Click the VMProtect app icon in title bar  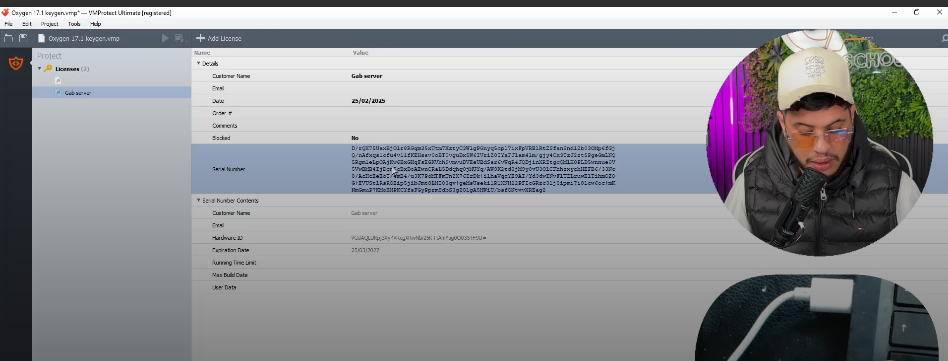5,12
